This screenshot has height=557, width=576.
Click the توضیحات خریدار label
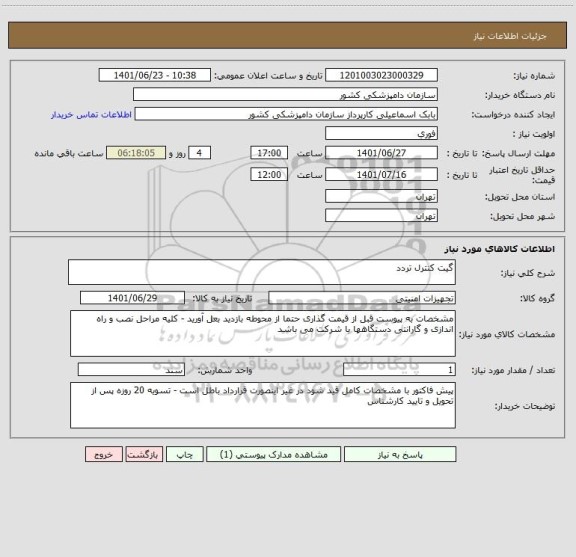(525, 406)
